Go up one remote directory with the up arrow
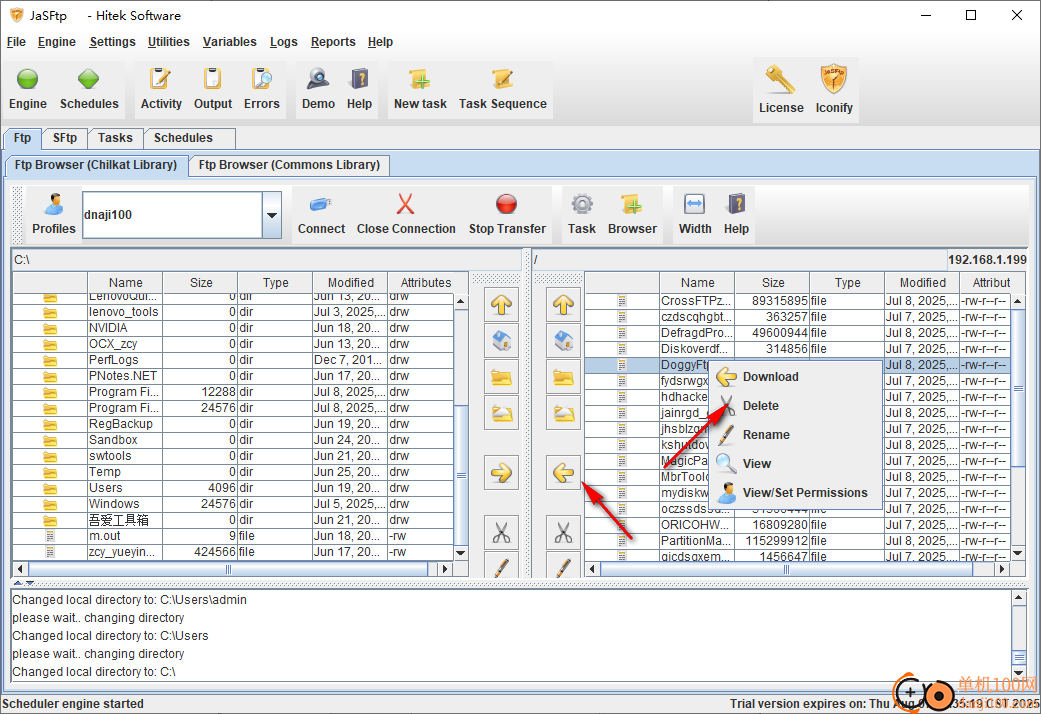The width and height of the screenshot is (1041, 714). pyautogui.click(x=563, y=305)
